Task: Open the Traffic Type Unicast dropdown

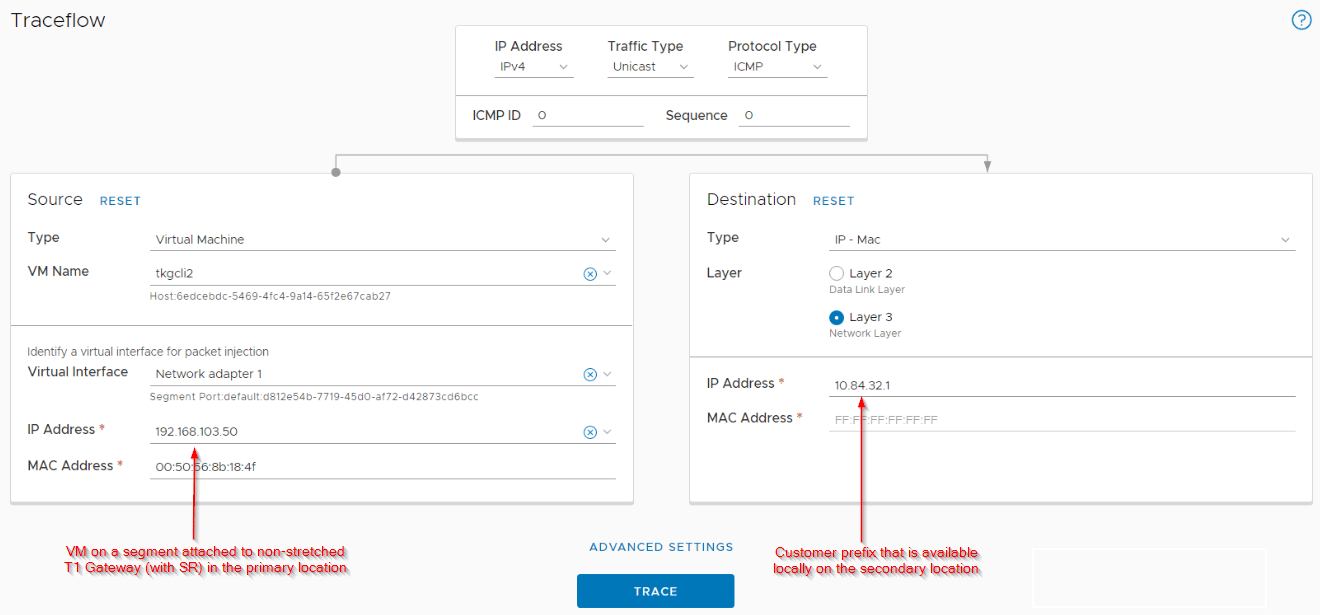Action: 650,67
